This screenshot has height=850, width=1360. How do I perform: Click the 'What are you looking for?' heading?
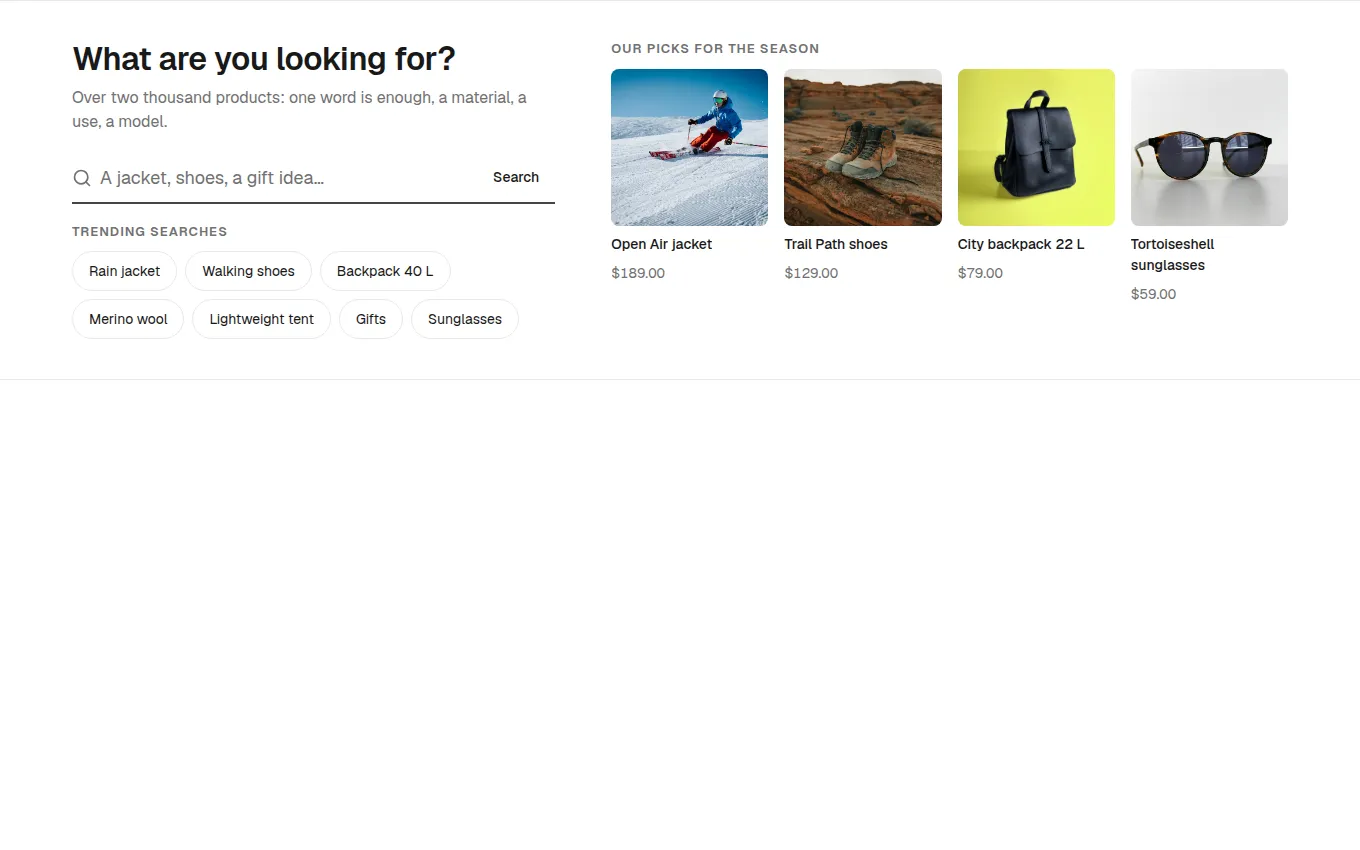click(264, 59)
